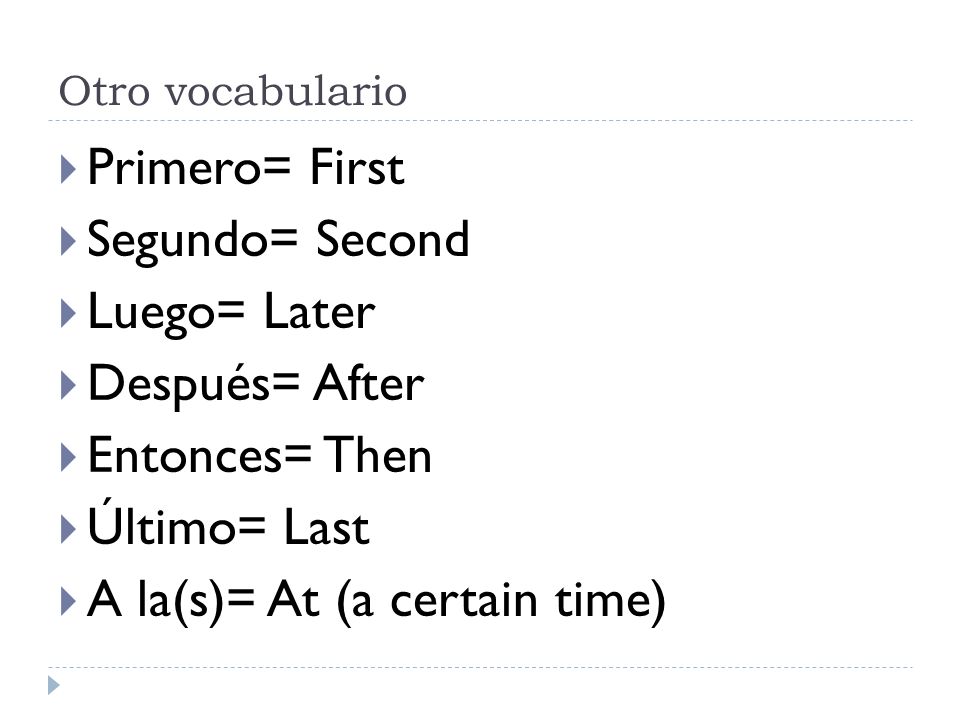Screen dimensions: 960x720
Task: Click the word Segundo
Action: (178, 241)
